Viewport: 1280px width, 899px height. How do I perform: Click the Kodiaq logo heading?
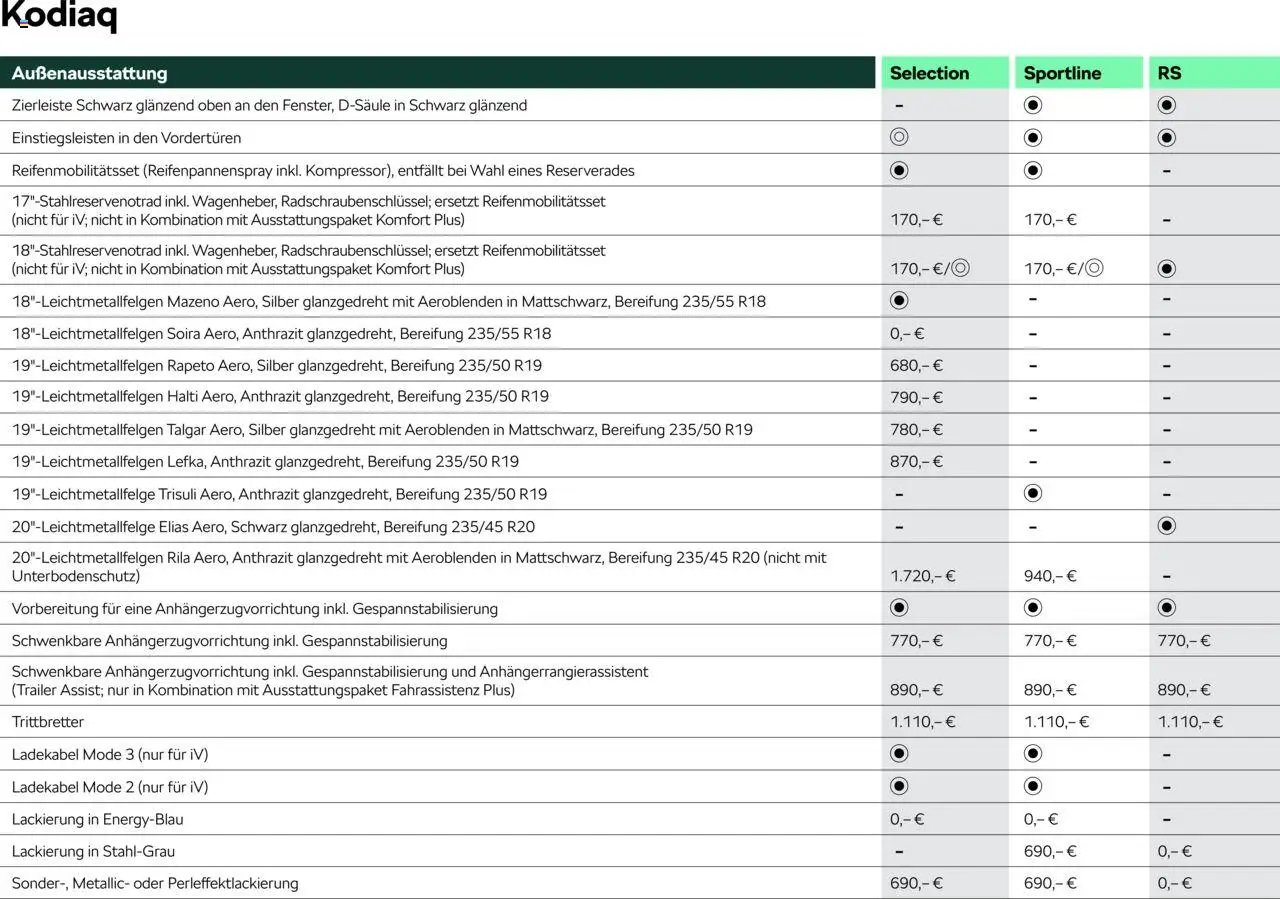click(x=59, y=16)
